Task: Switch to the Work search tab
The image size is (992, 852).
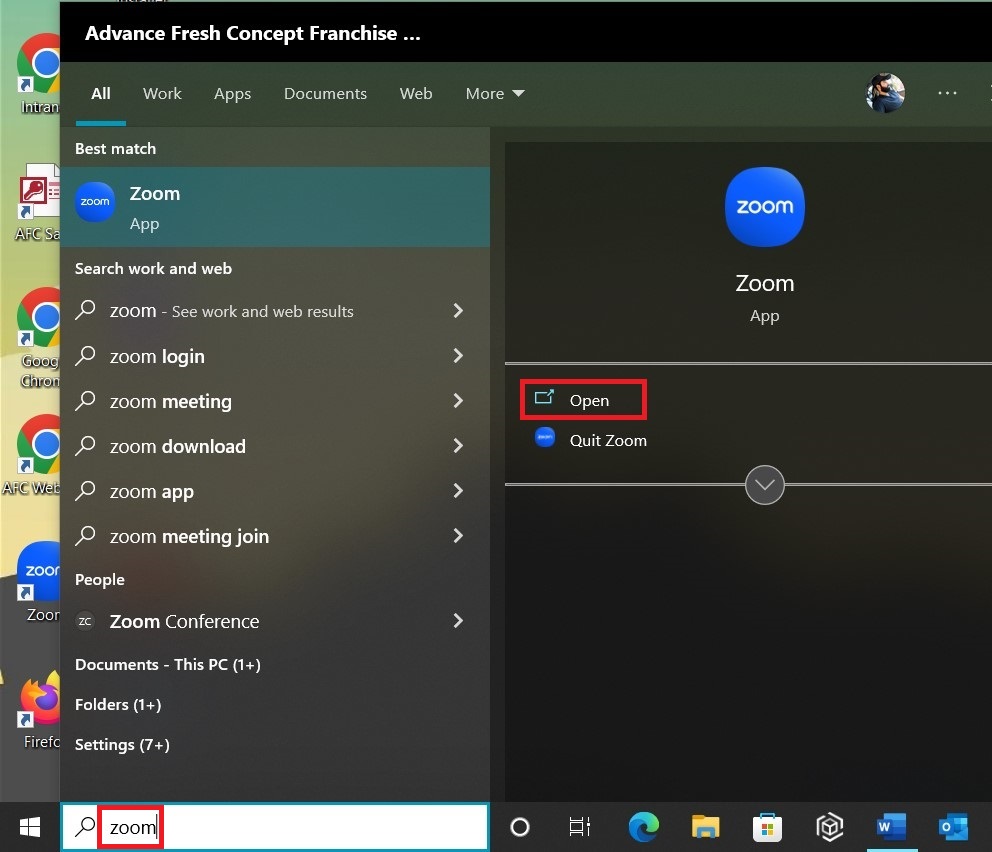Action: 162,94
